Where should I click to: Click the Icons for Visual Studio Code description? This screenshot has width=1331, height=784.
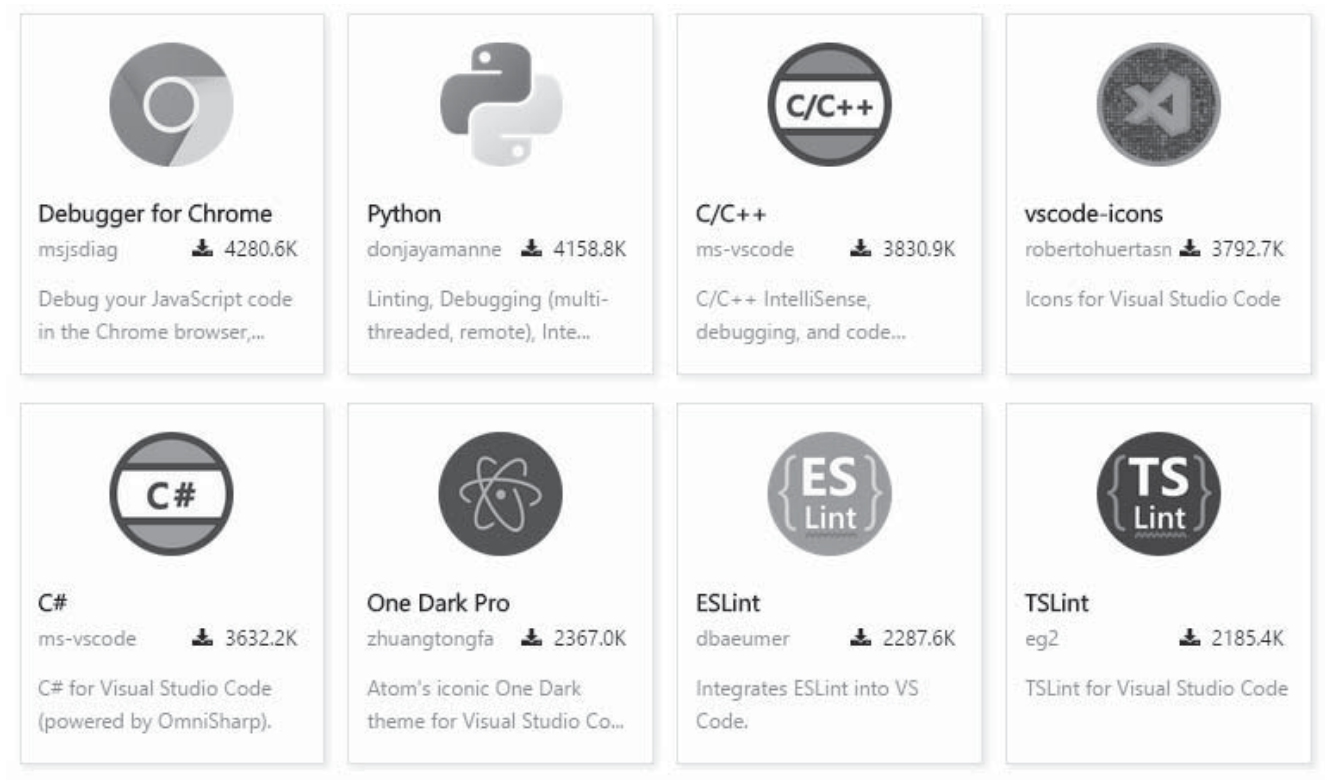click(1152, 299)
